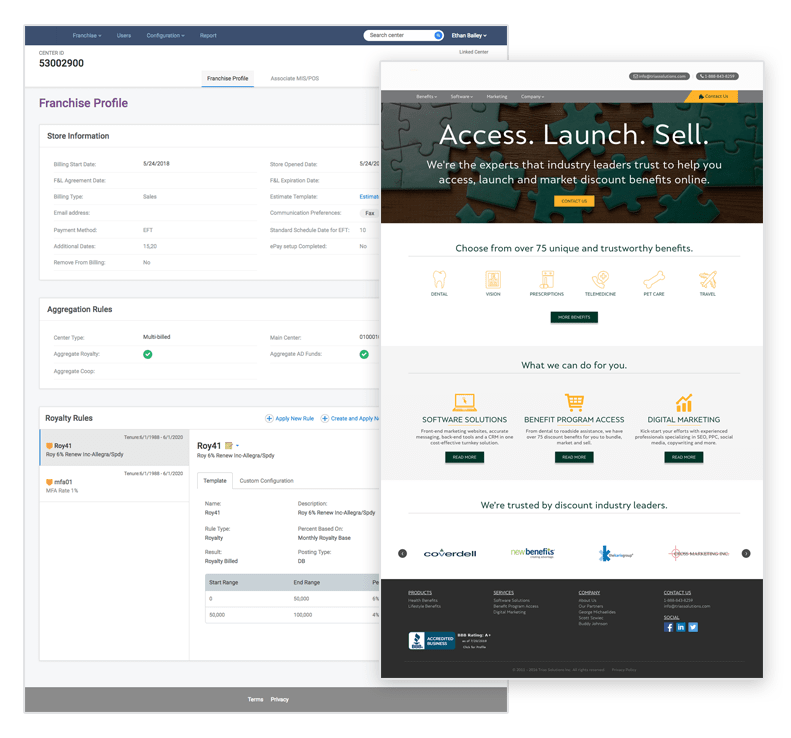Expand the Franchise dropdown menu
The image size is (791, 738).
click(87, 35)
